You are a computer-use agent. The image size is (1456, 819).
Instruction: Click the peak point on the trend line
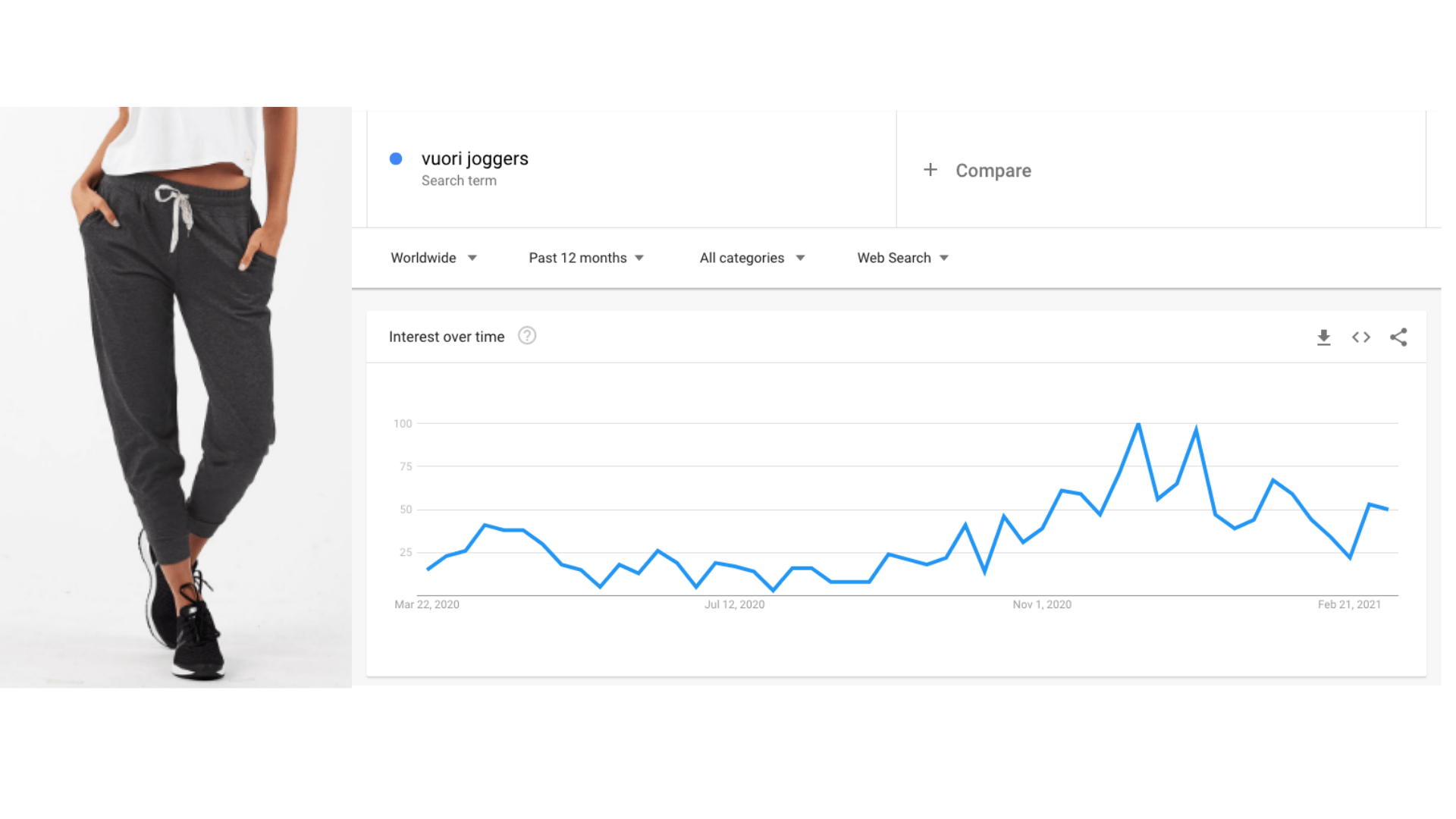(1137, 425)
